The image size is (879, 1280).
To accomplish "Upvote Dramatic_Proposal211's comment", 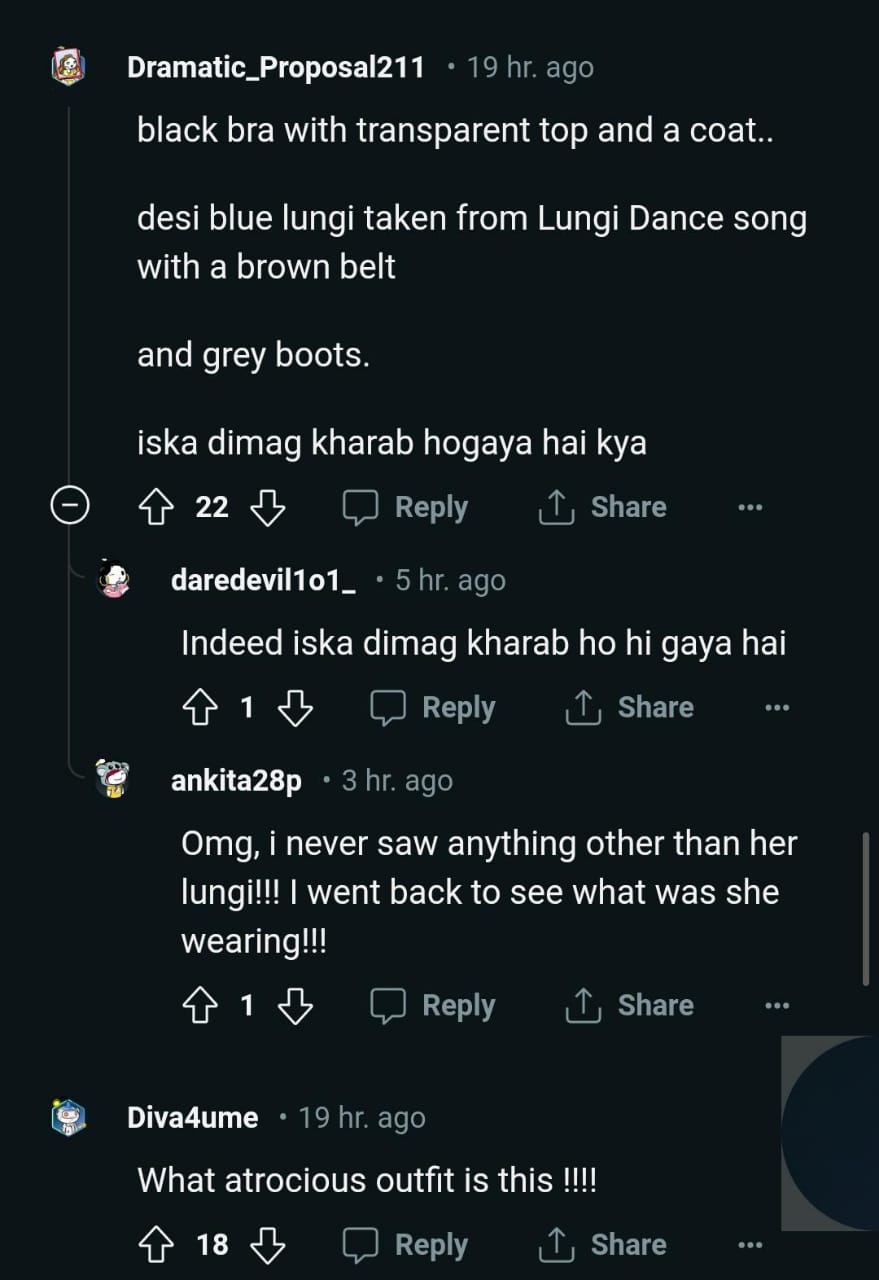I will tap(156, 508).
